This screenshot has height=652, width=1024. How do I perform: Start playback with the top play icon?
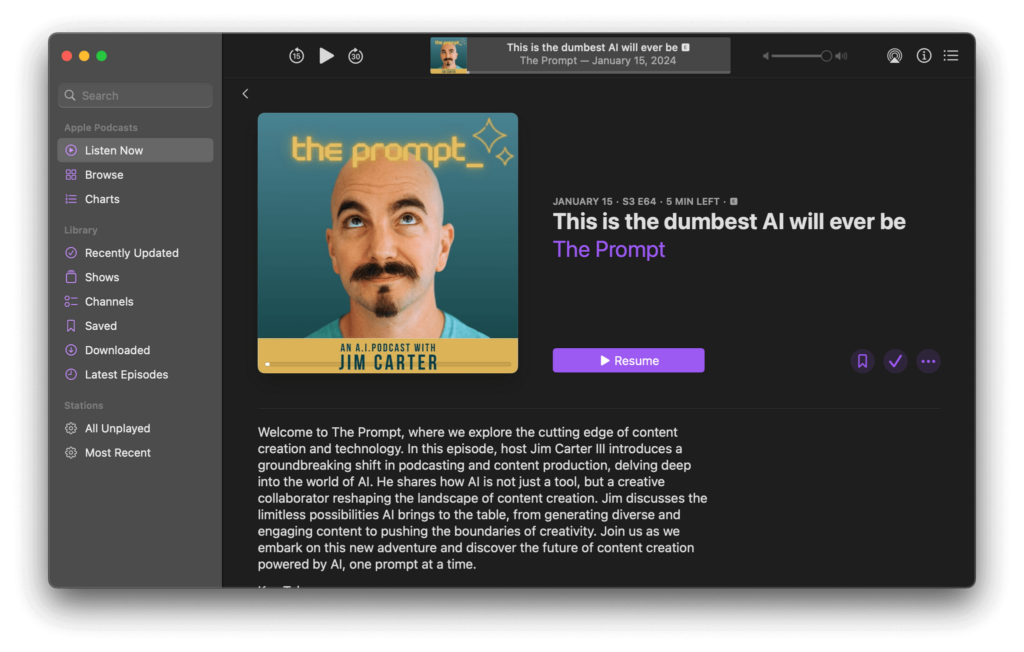coord(326,56)
